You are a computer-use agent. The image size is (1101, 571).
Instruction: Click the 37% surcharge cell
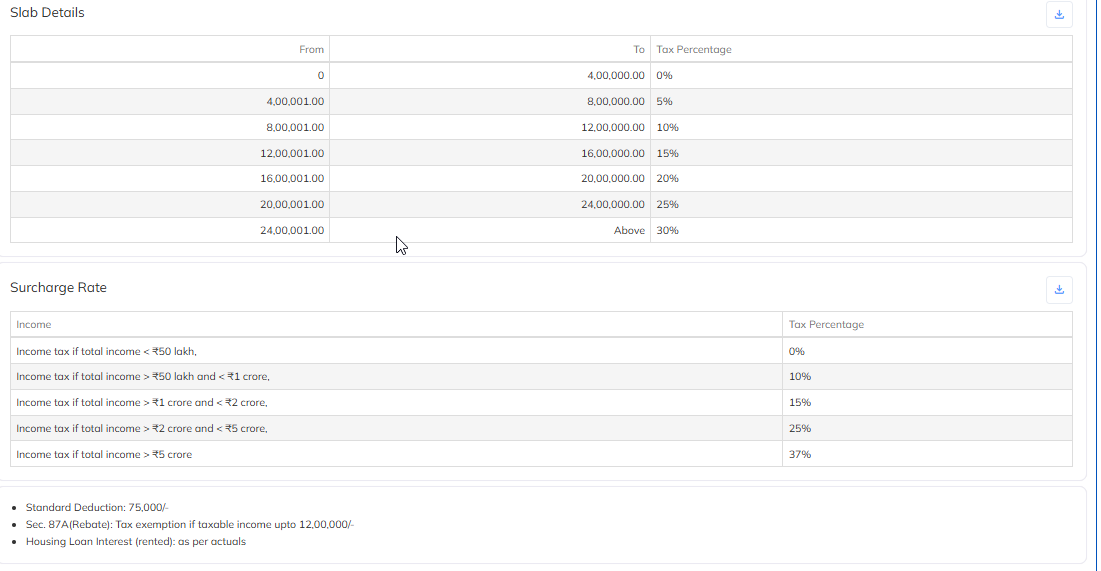point(800,455)
